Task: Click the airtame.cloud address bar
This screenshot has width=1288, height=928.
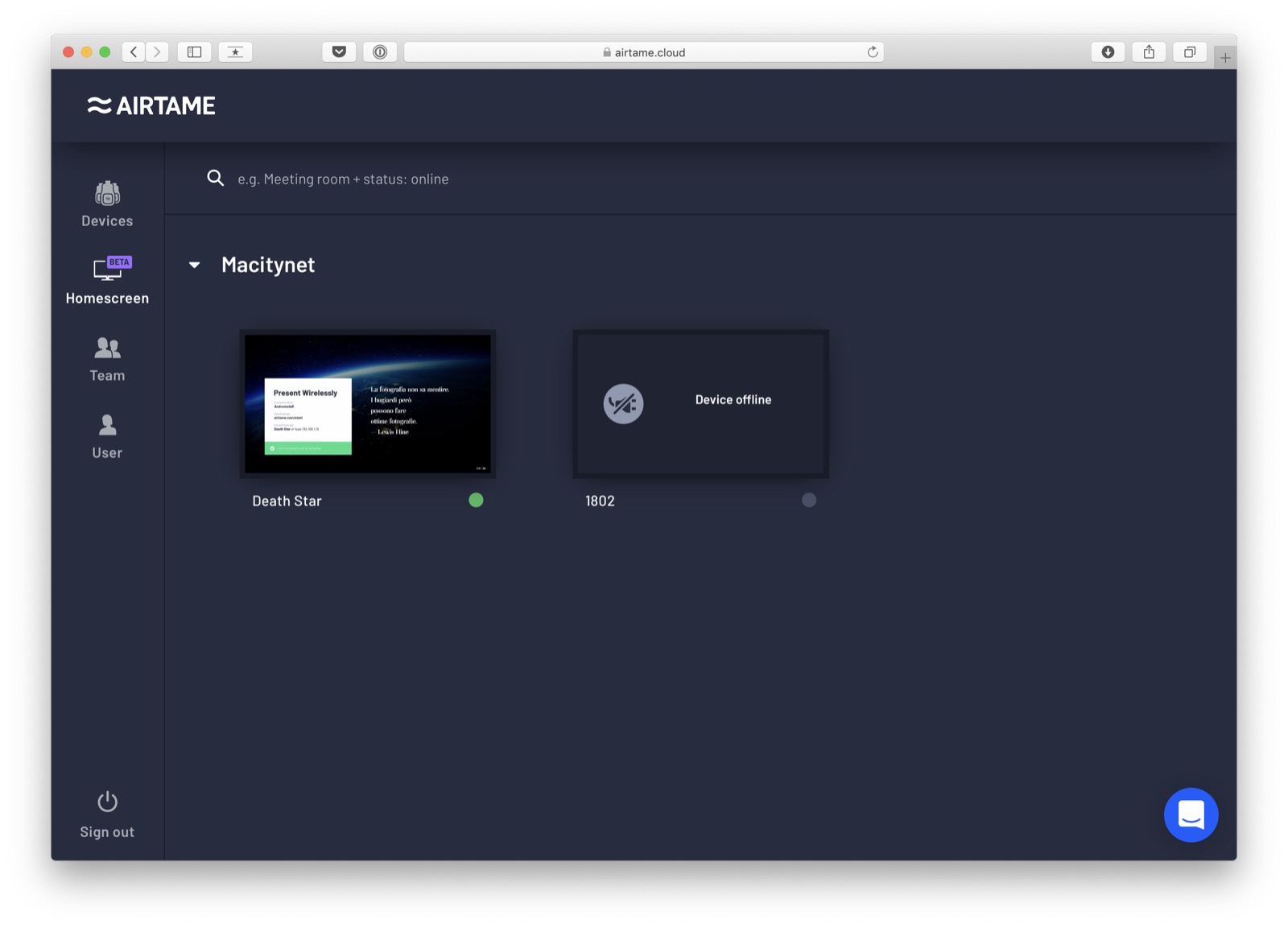Action: [x=644, y=52]
